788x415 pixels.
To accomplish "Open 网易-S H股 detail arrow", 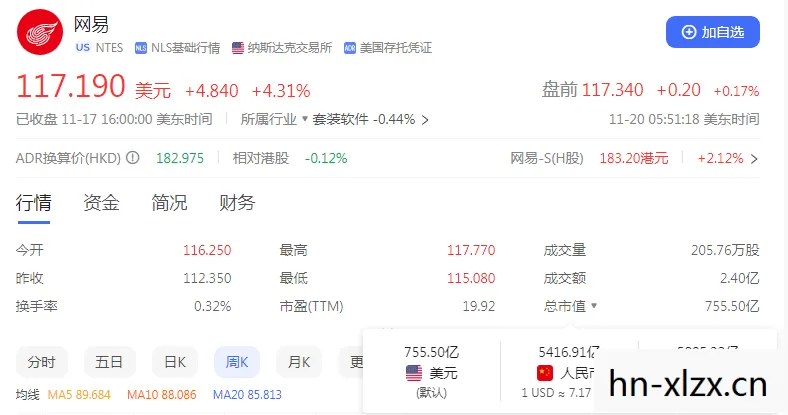I will pyautogui.click(x=754, y=159).
